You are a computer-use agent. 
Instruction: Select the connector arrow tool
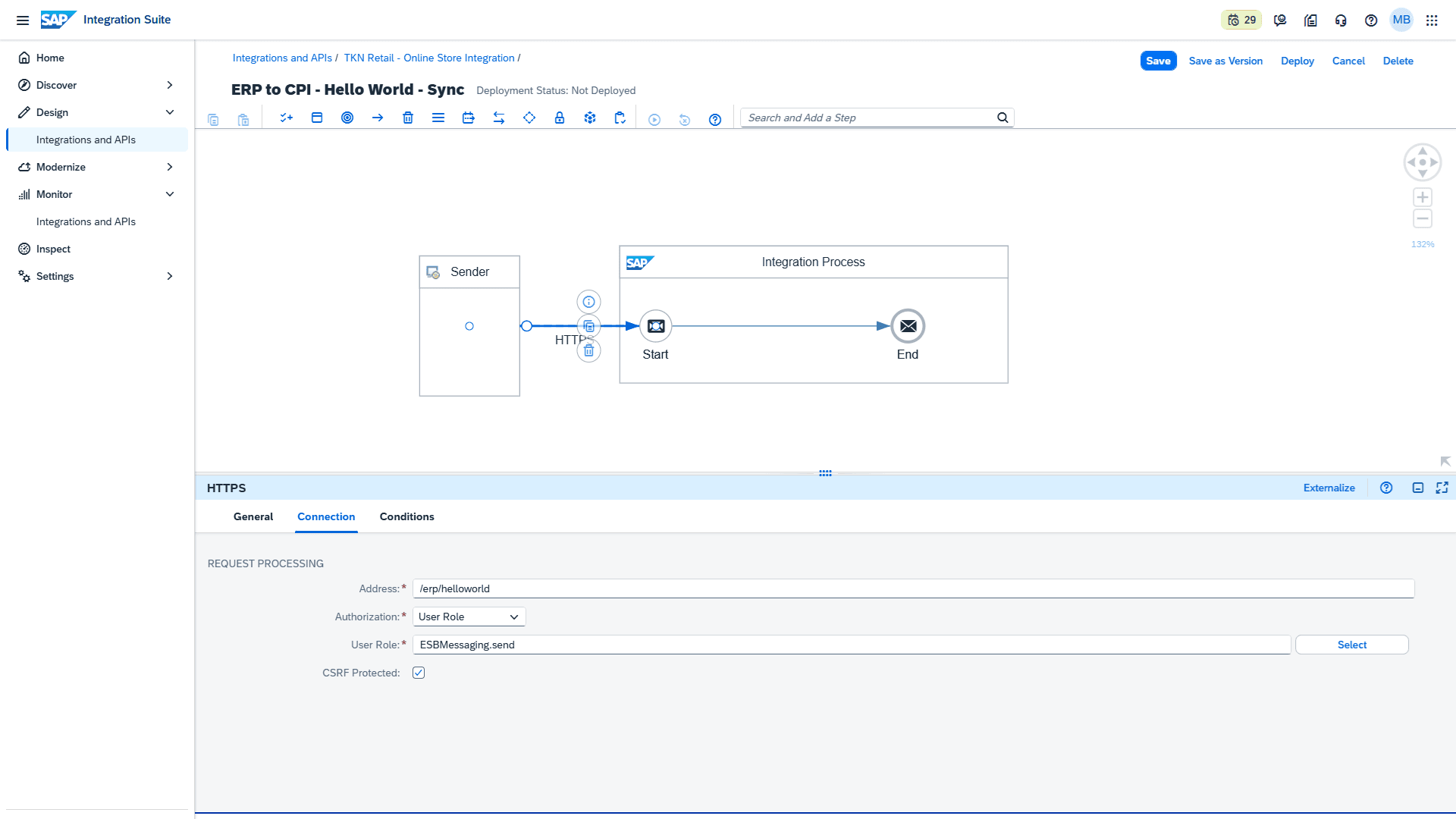(378, 118)
